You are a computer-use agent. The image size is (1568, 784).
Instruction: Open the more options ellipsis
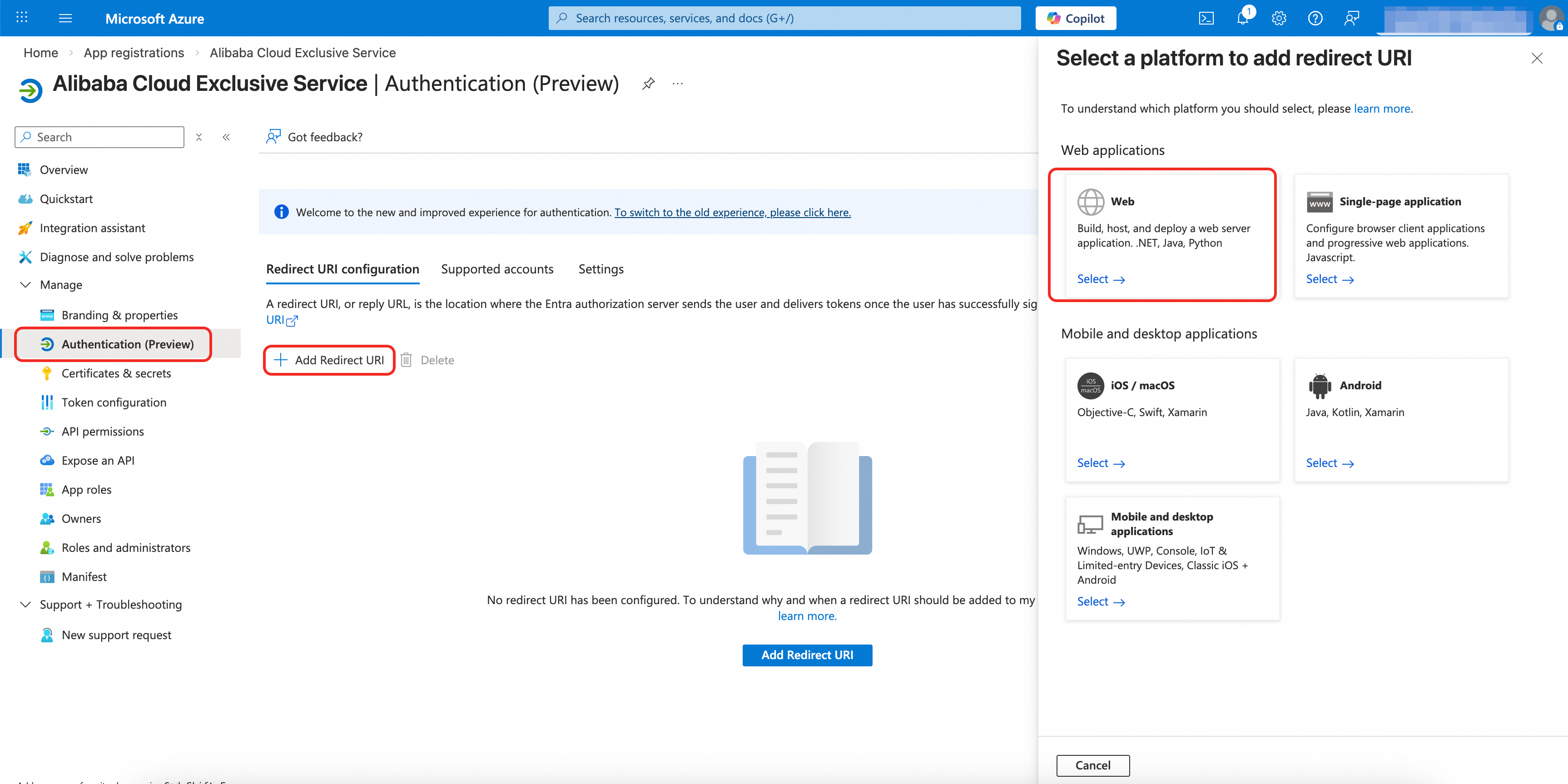click(x=677, y=84)
